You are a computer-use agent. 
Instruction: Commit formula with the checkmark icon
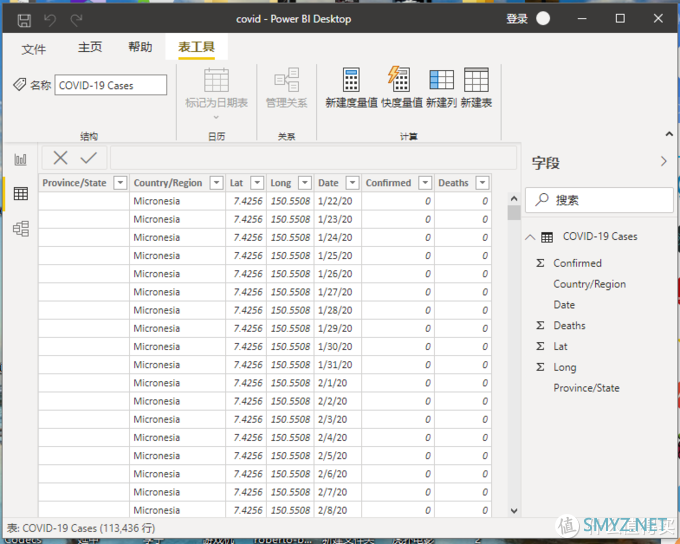click(88, 157)
